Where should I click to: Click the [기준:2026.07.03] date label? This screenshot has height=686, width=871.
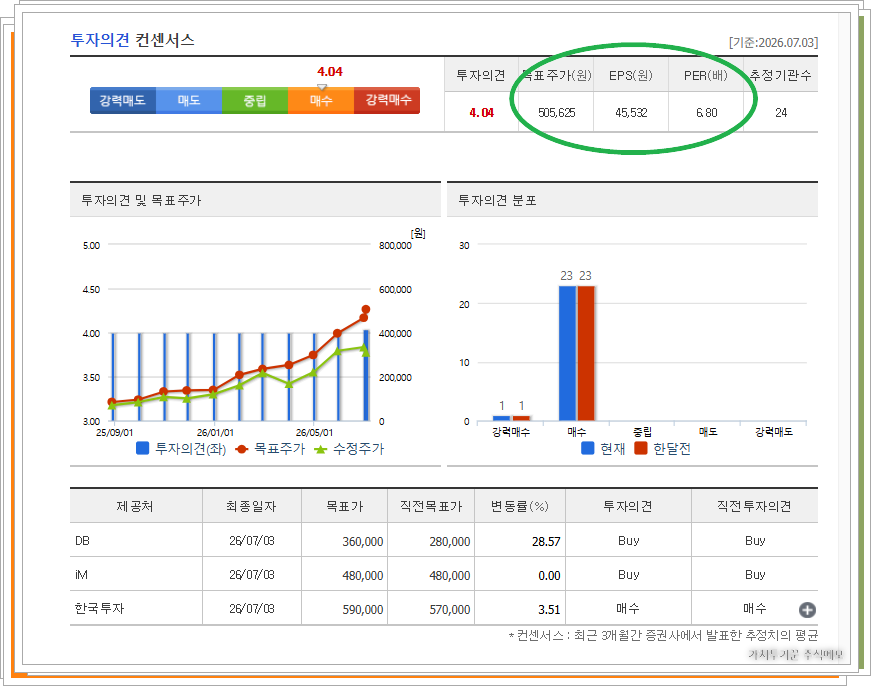click(773, 43)
